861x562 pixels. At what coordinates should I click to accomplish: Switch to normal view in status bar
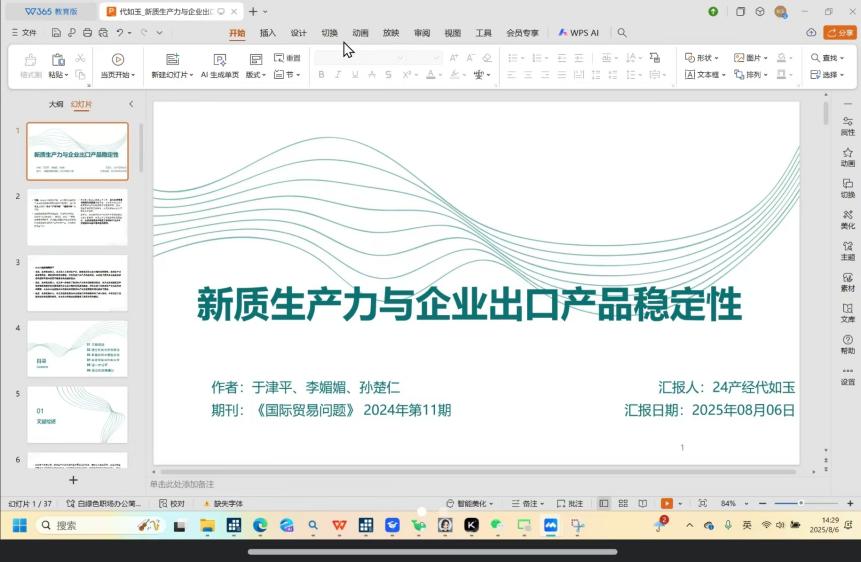click(x=604, y=504)
